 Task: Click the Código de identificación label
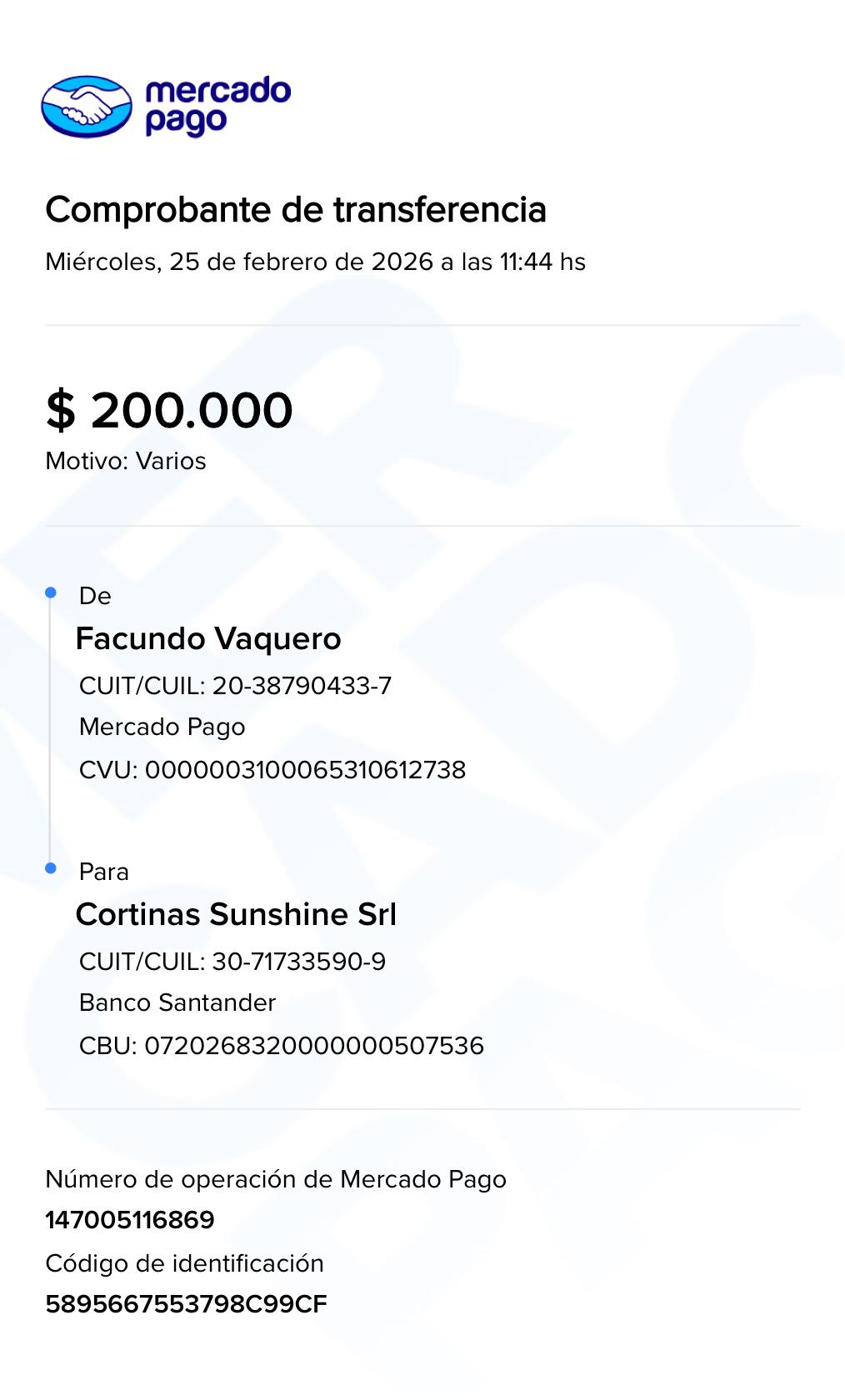[x=184, y=1263]
